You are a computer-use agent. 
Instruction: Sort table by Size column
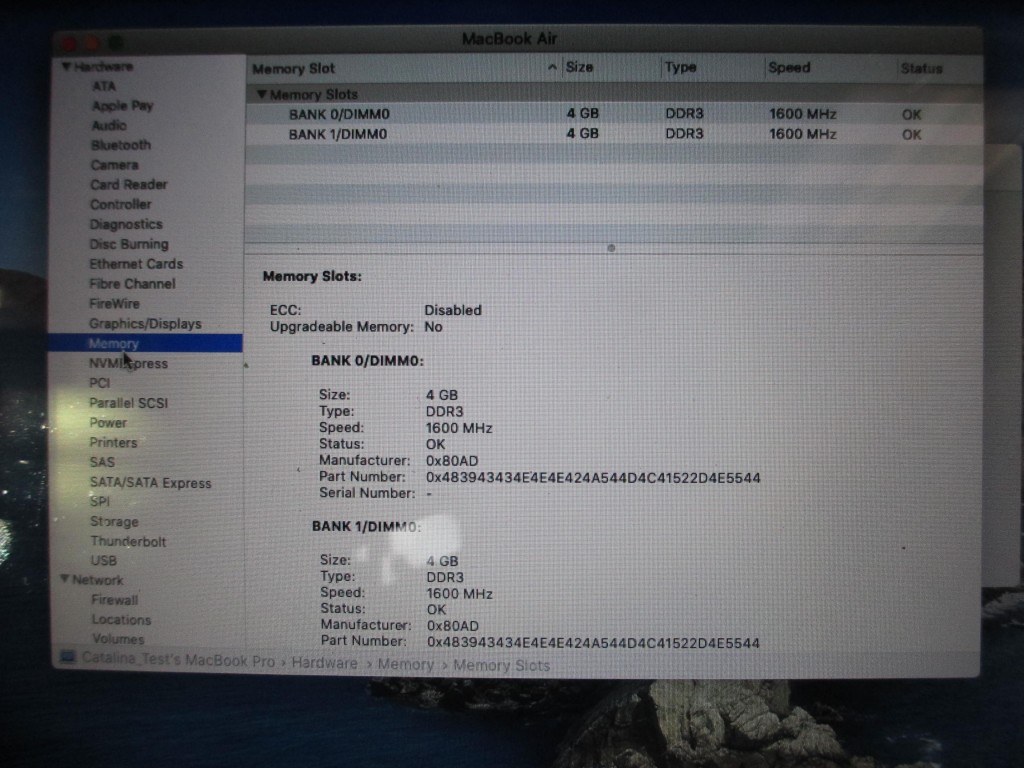[579, 68]
